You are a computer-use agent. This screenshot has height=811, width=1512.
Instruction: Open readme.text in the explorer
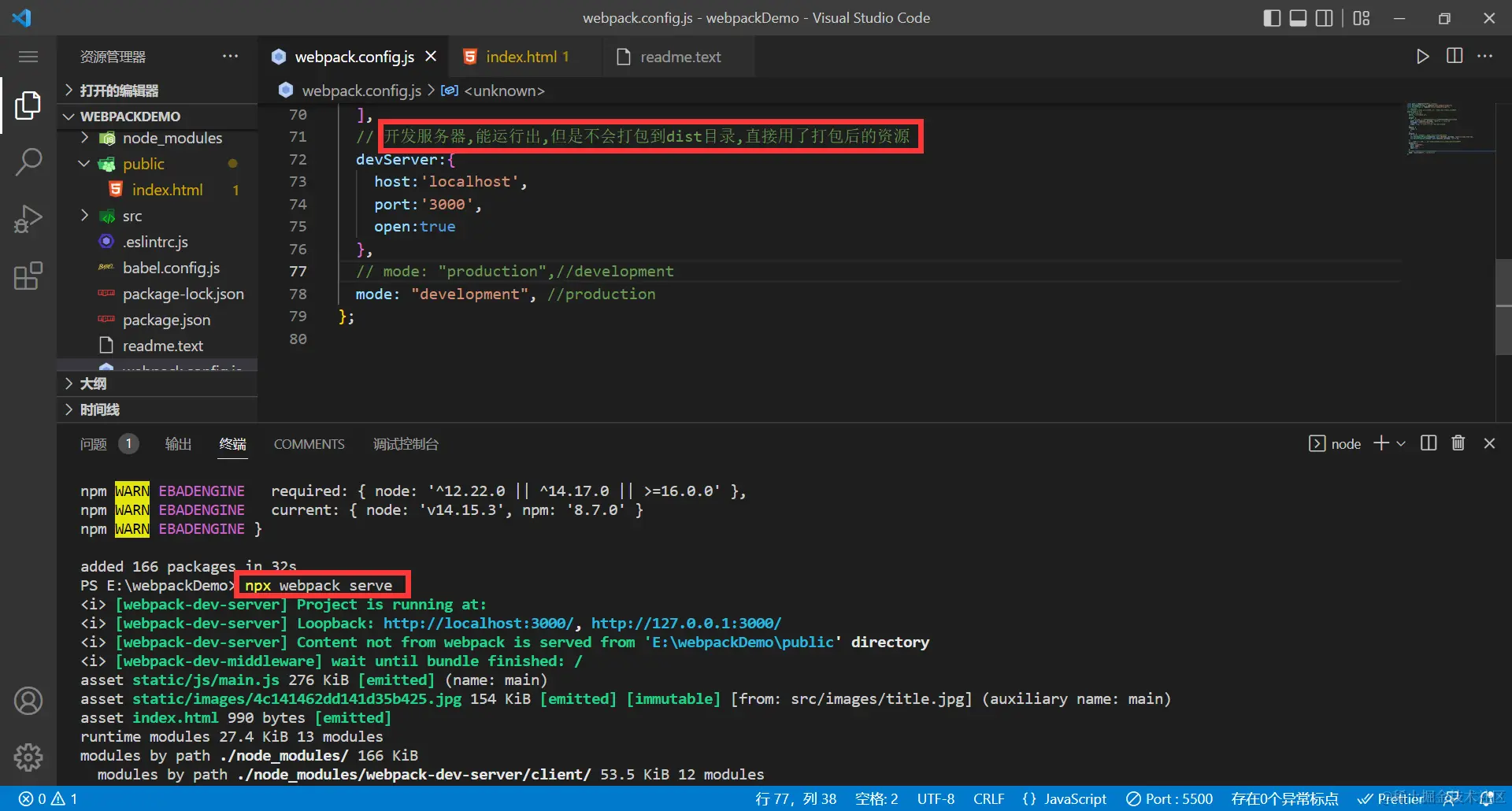tap(163, 346)
